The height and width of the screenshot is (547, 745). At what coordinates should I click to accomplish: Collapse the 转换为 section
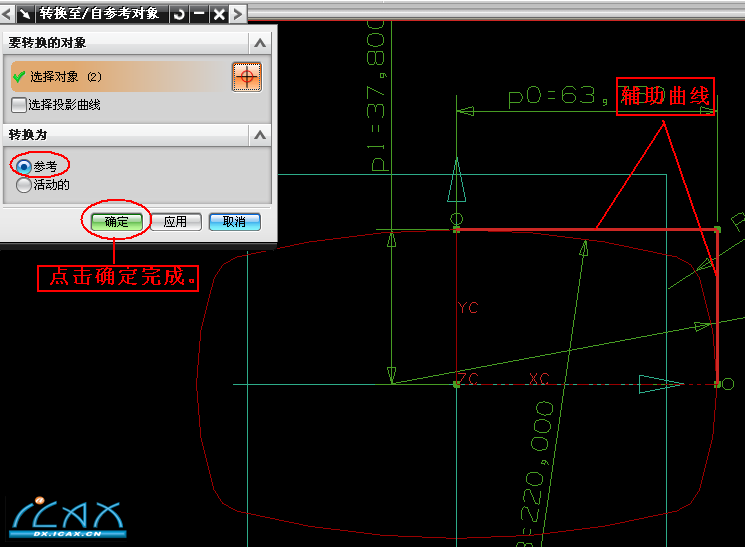click(x=260, y=134)
